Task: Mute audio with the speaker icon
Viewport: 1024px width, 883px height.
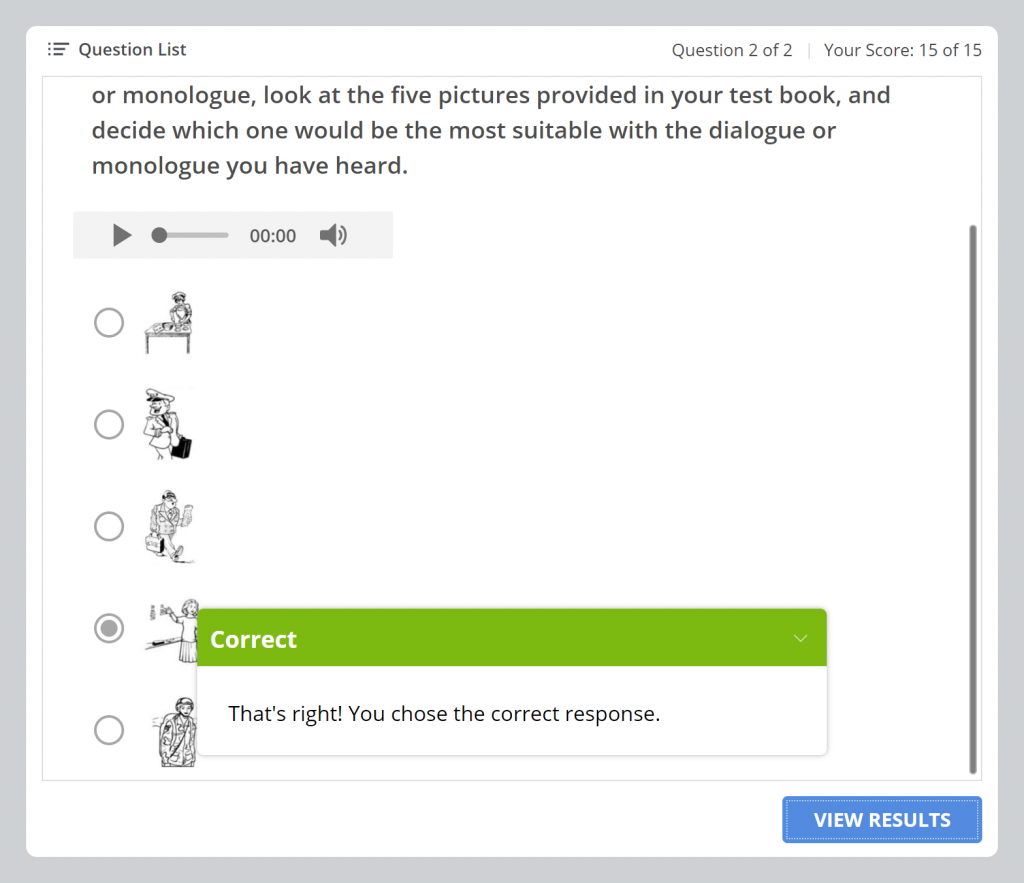Action: pyautogui.click(x=333, y=236)
